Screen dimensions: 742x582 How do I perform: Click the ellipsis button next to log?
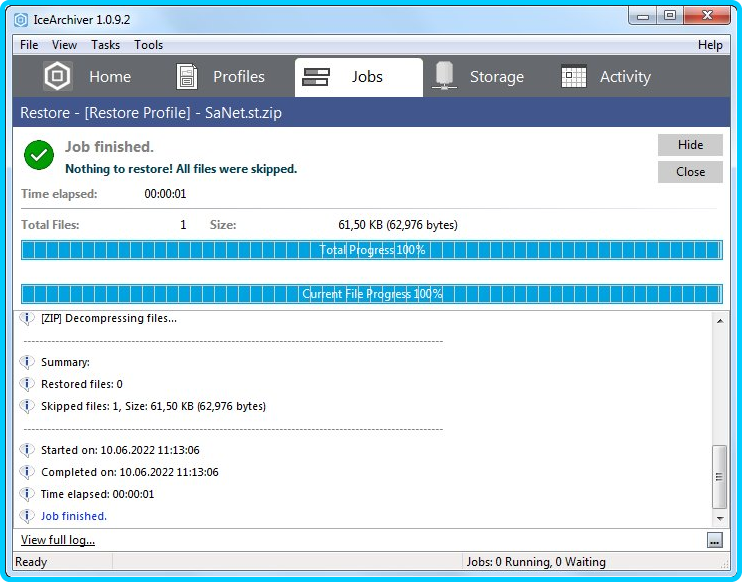tap(715, 540)
